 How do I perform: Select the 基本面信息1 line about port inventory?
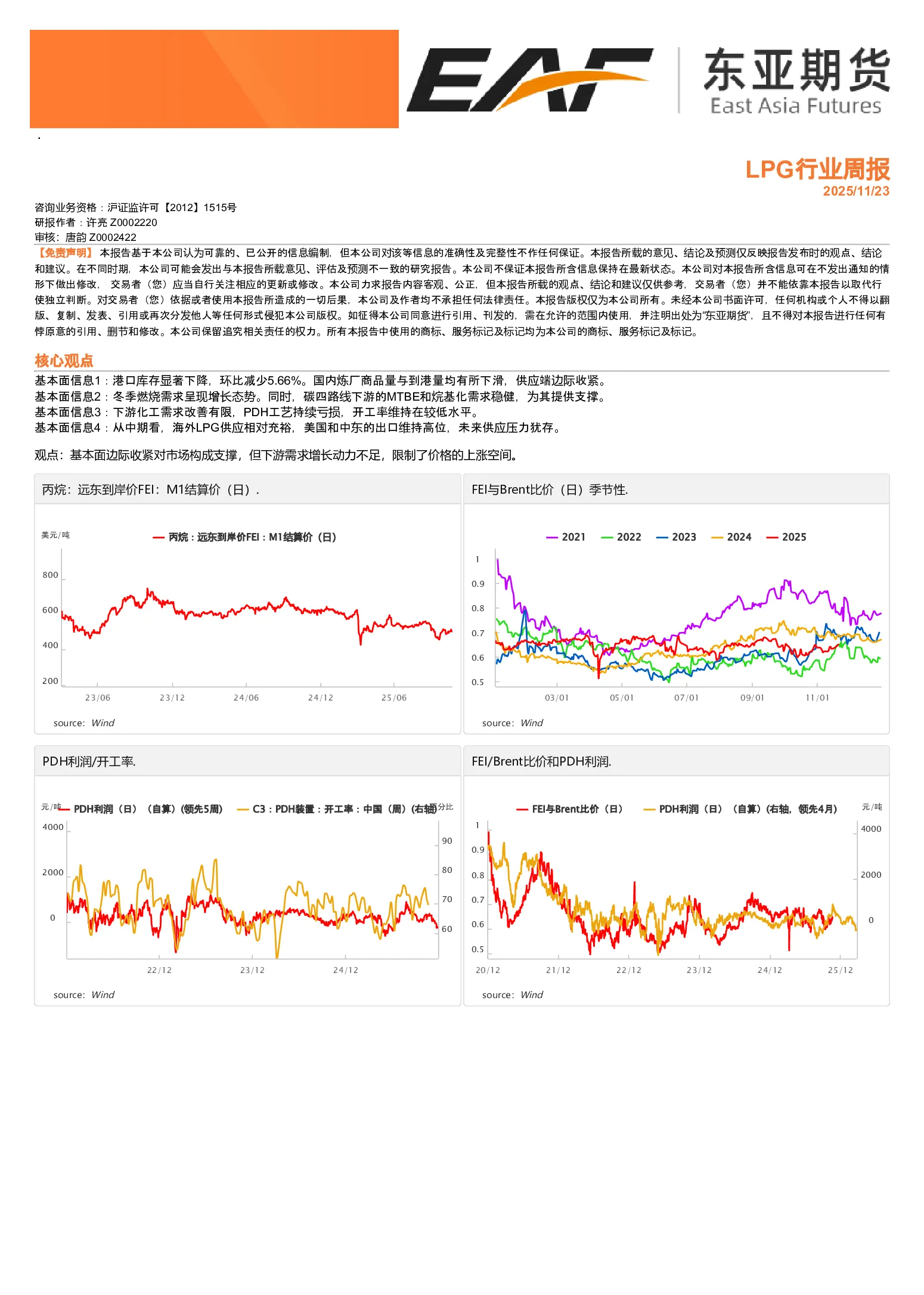tap(322, 380)
